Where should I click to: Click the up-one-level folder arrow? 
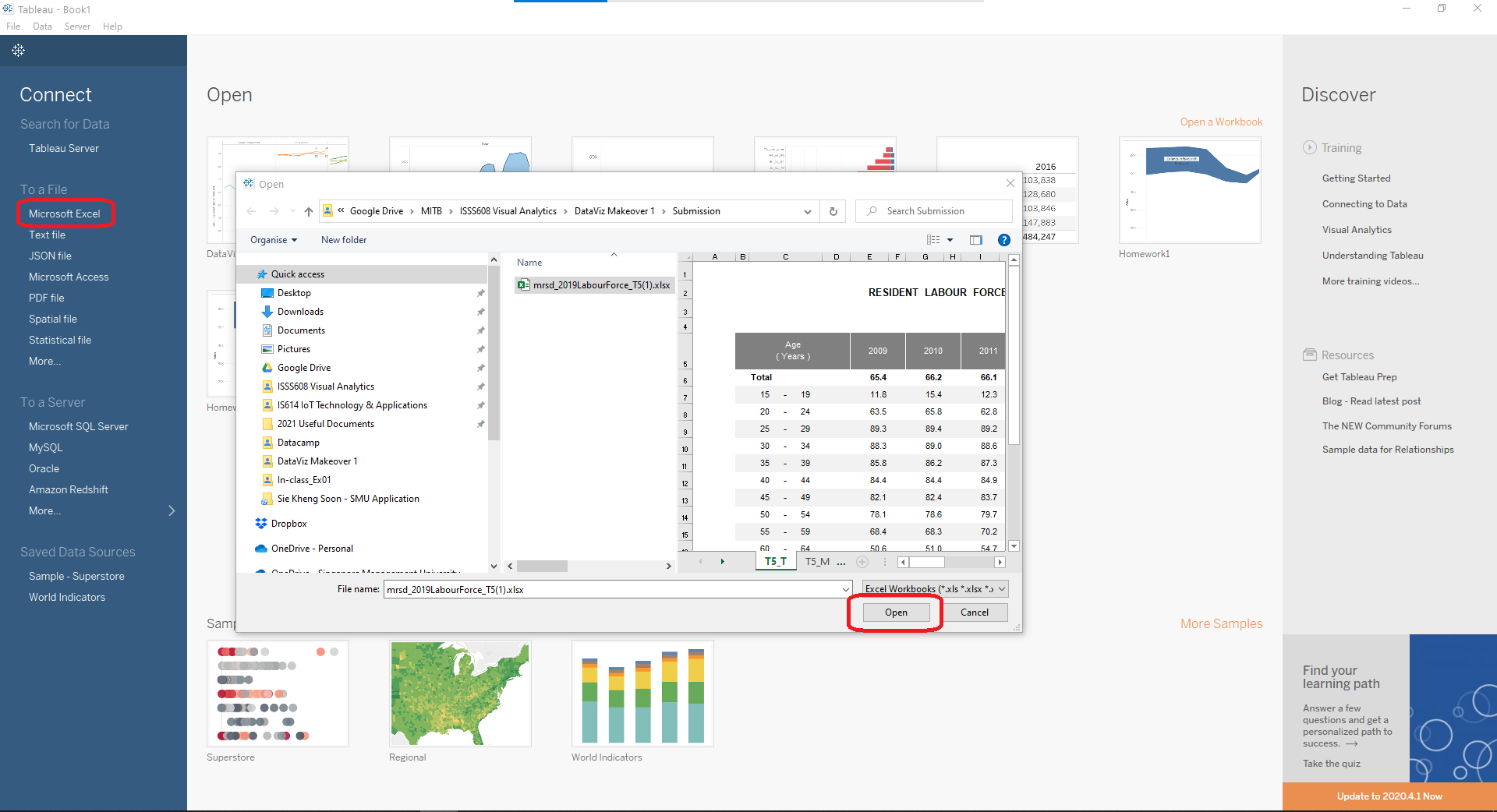tap(308, 211)
